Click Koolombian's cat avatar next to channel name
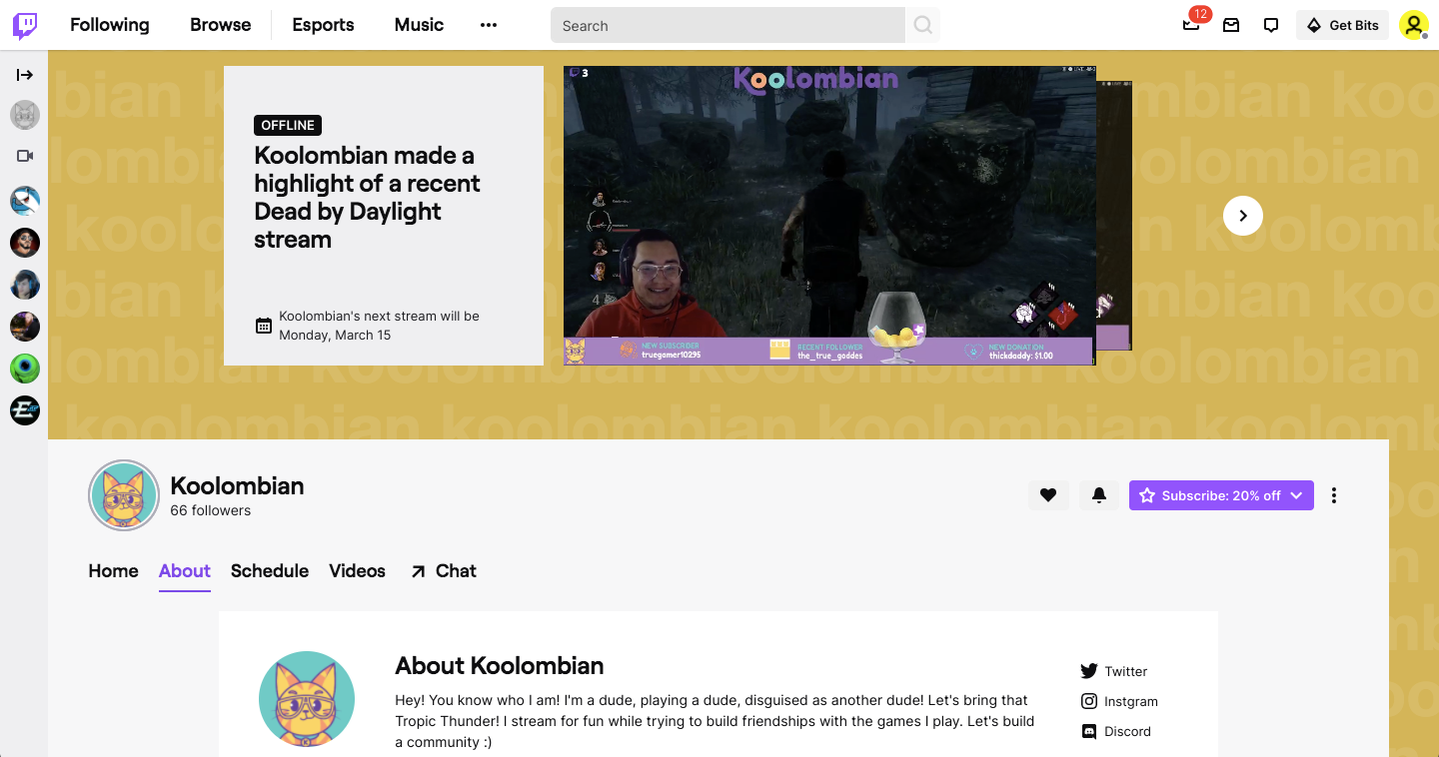This screenshot has height=757, width=1439. (x=124, y=495)
